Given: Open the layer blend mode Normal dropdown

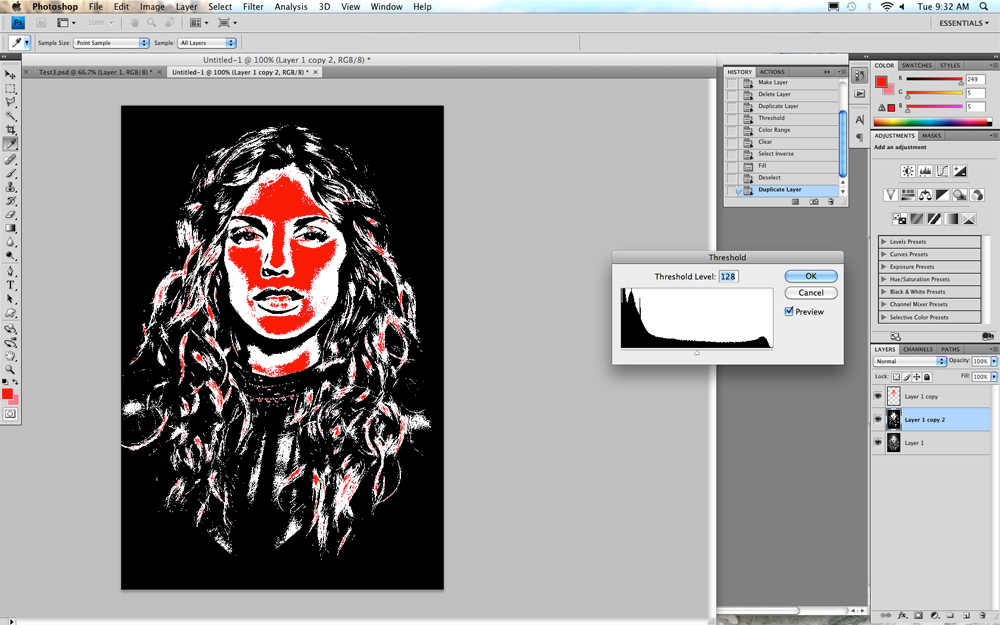Looking at the screenshot, I should coord(909,361).
